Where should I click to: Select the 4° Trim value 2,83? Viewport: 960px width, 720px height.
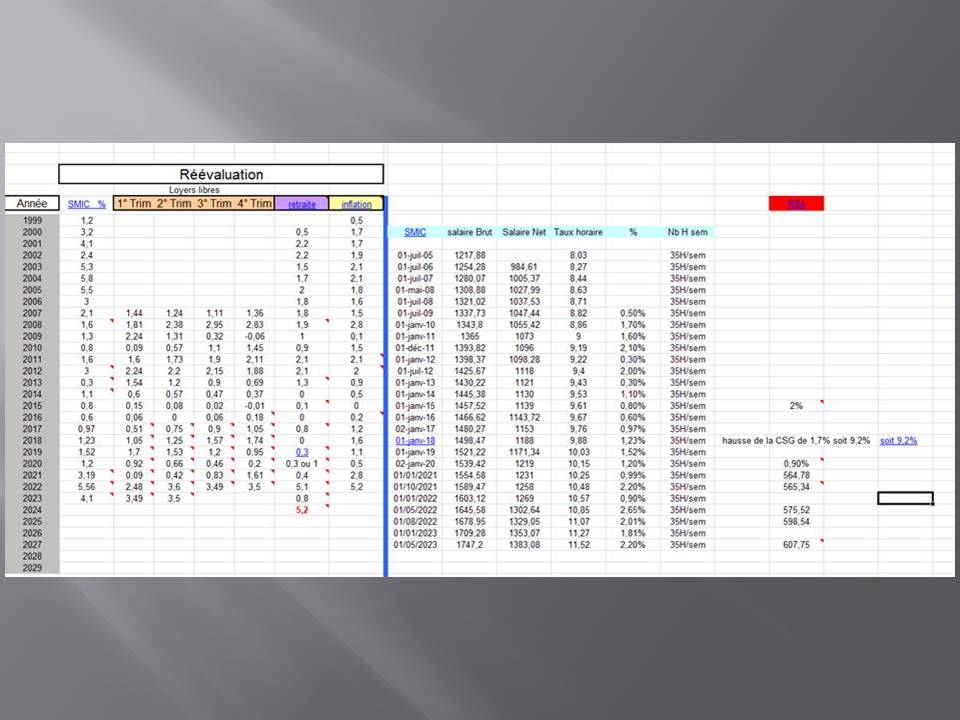[x=255, y=324]
